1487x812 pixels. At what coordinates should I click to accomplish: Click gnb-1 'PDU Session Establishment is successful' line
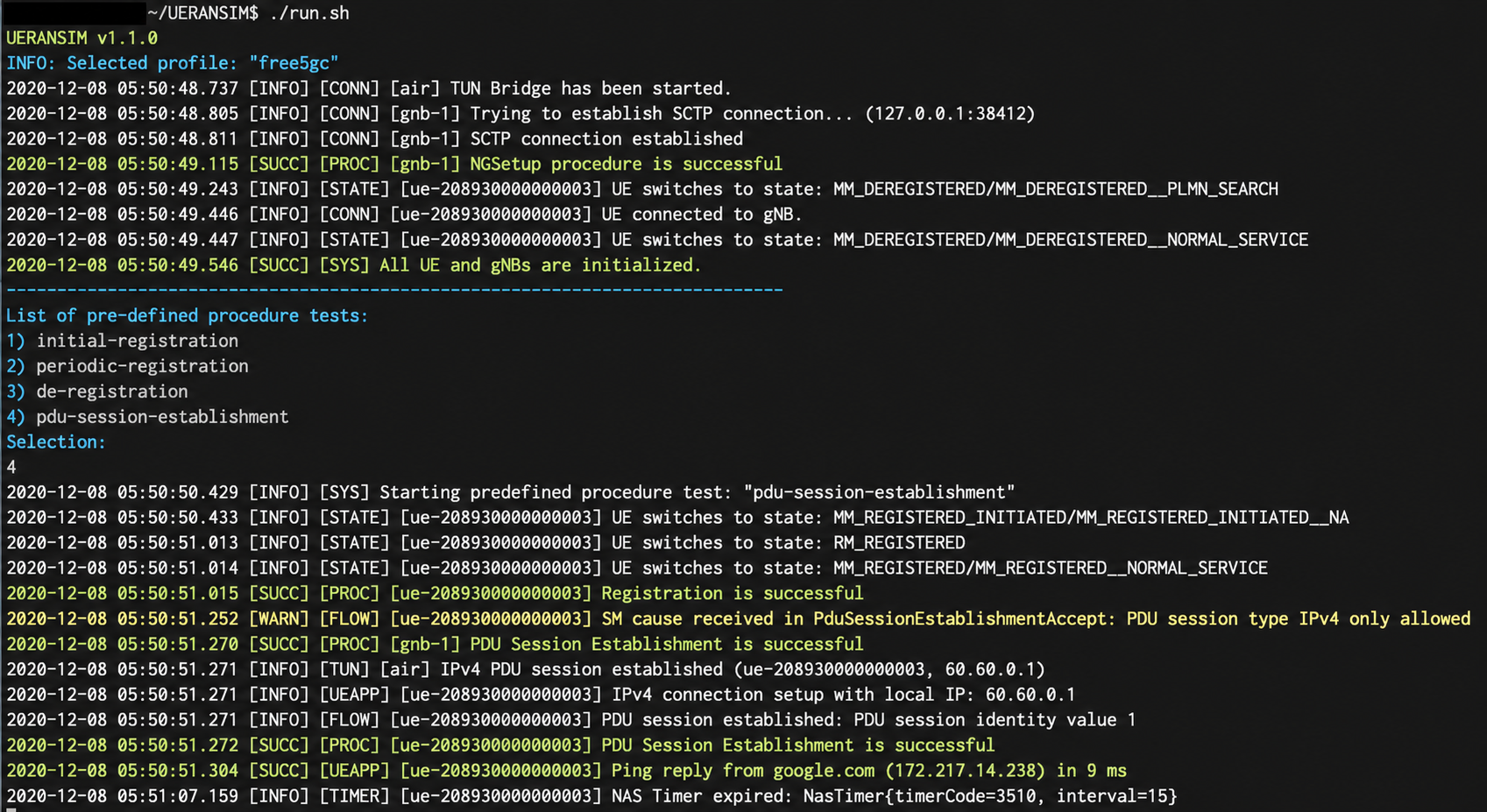point(435,645)
